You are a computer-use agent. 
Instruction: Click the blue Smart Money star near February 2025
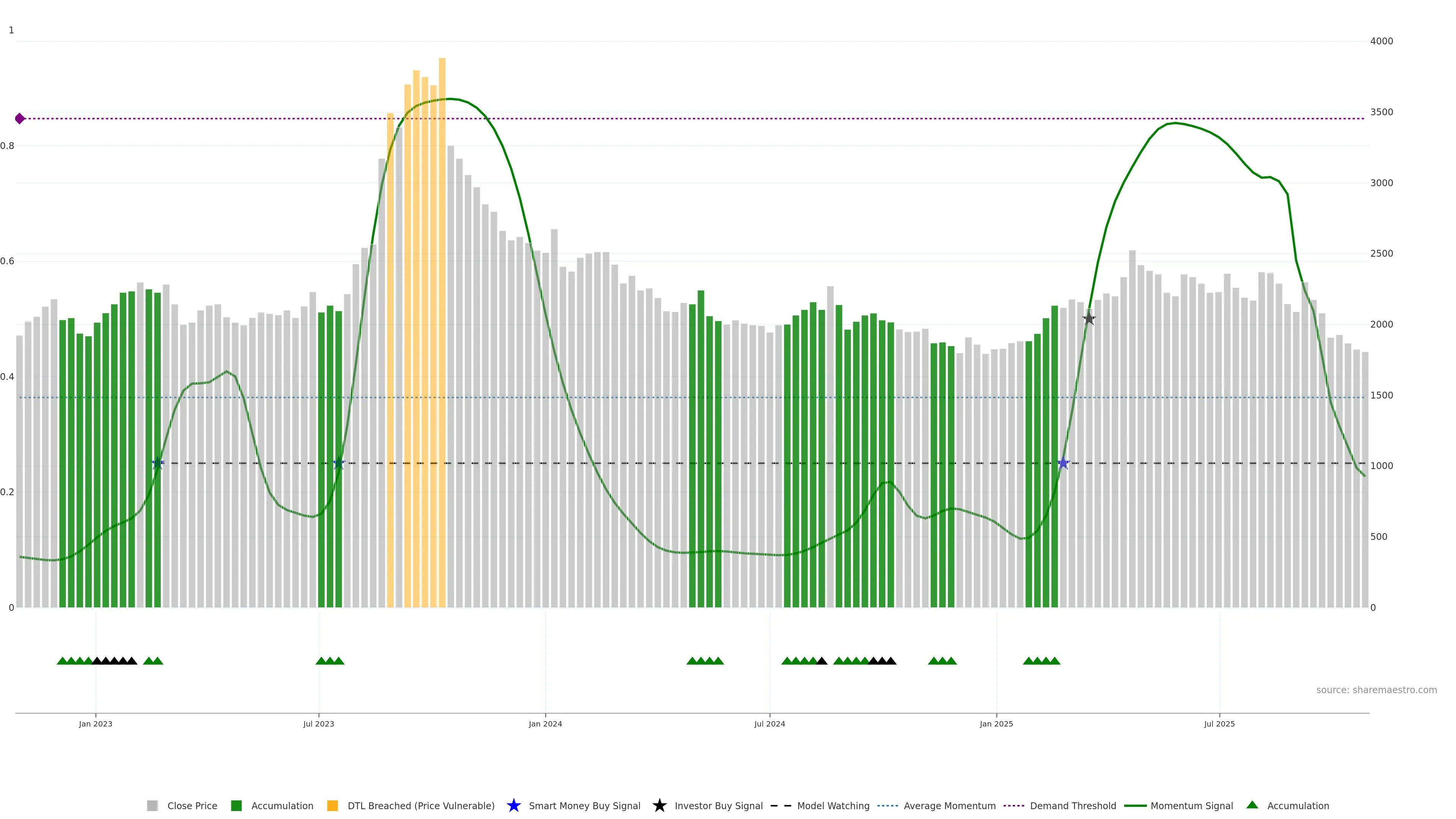(1063, 463)
